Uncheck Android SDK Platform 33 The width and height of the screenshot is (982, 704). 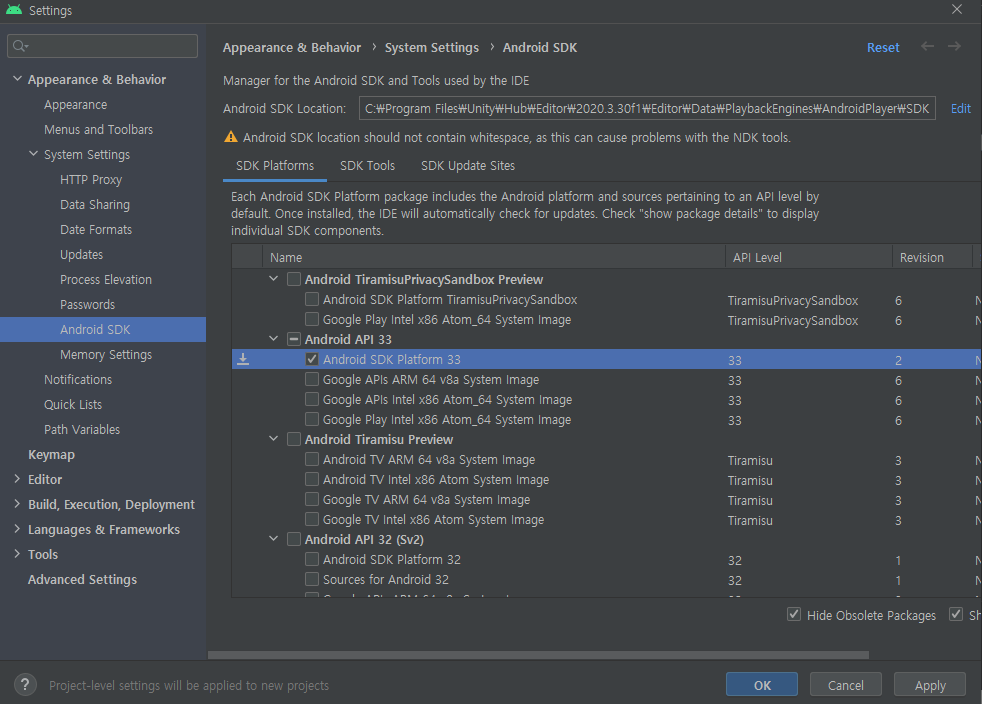[x=312, y=360]
